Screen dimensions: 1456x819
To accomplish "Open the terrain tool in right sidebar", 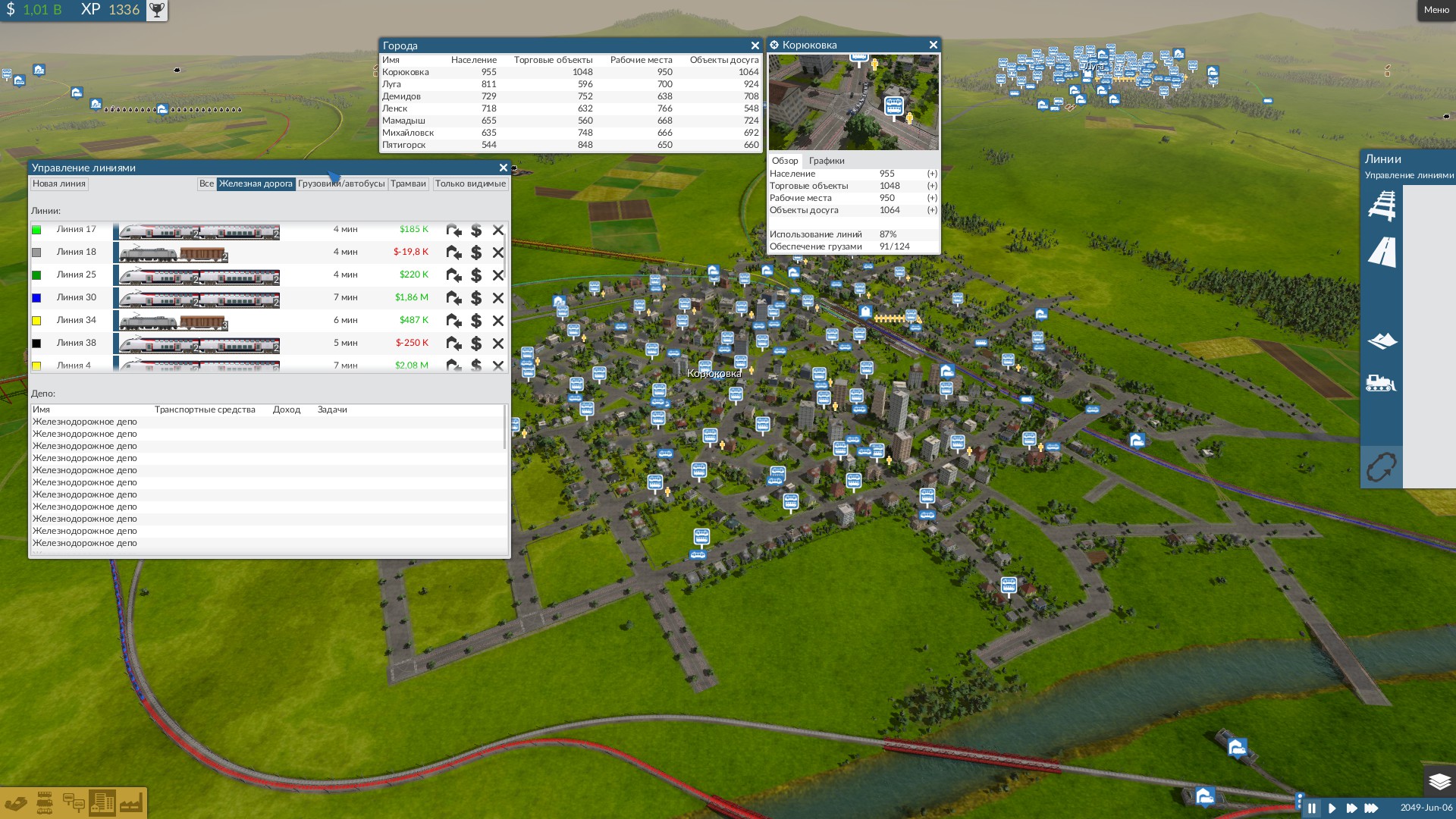I will [1382, 340].
